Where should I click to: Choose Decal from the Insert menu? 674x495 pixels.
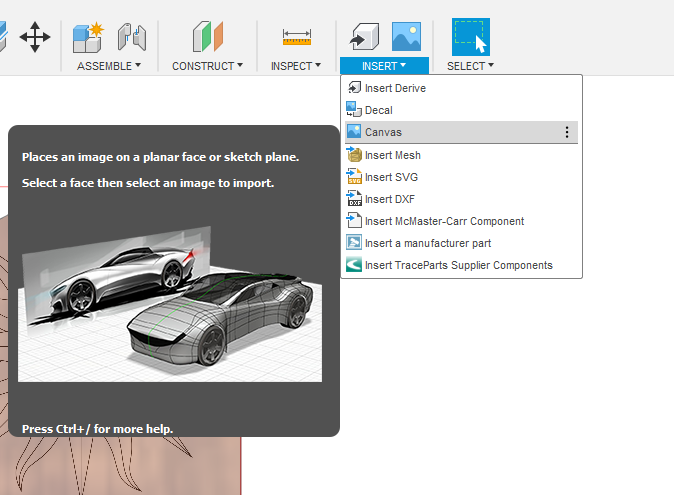[461, 110]
